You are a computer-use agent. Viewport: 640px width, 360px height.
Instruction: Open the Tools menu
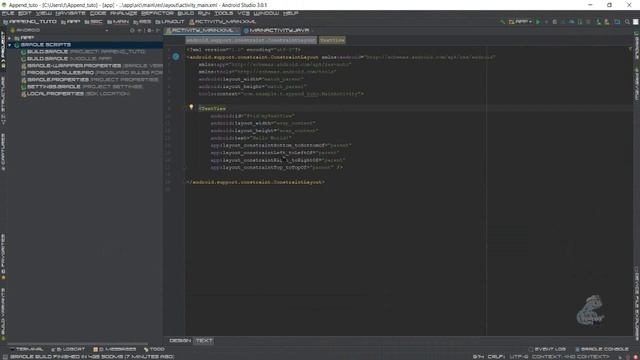point(224,13)
